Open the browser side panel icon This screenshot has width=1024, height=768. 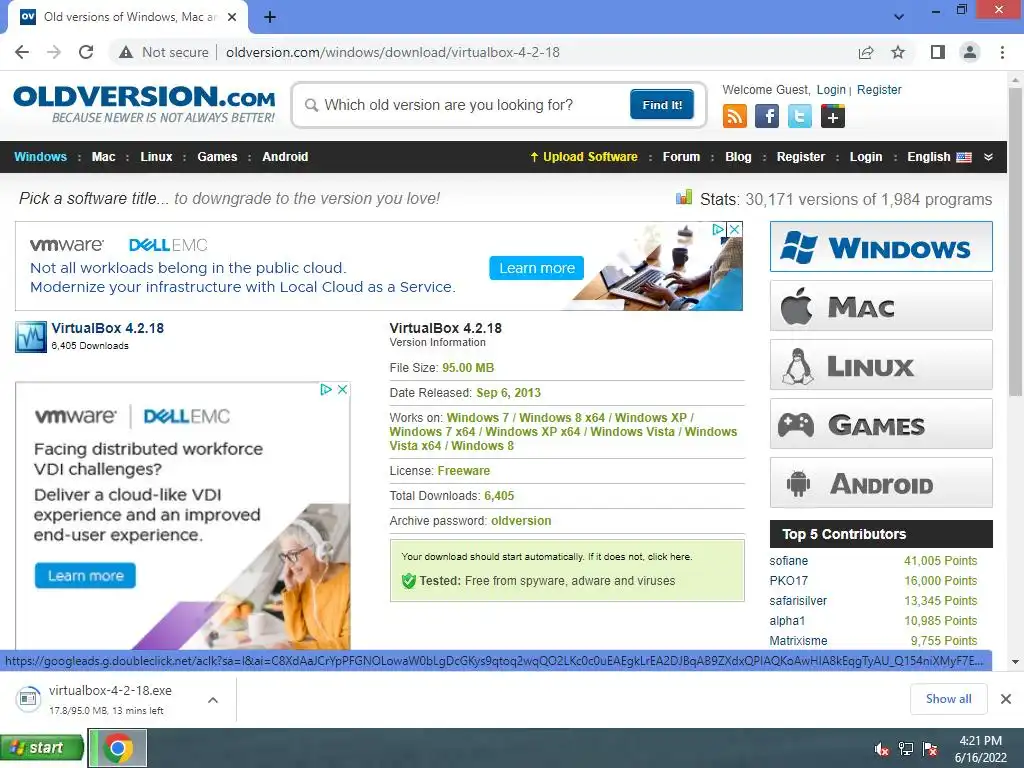tap(938, 52)
